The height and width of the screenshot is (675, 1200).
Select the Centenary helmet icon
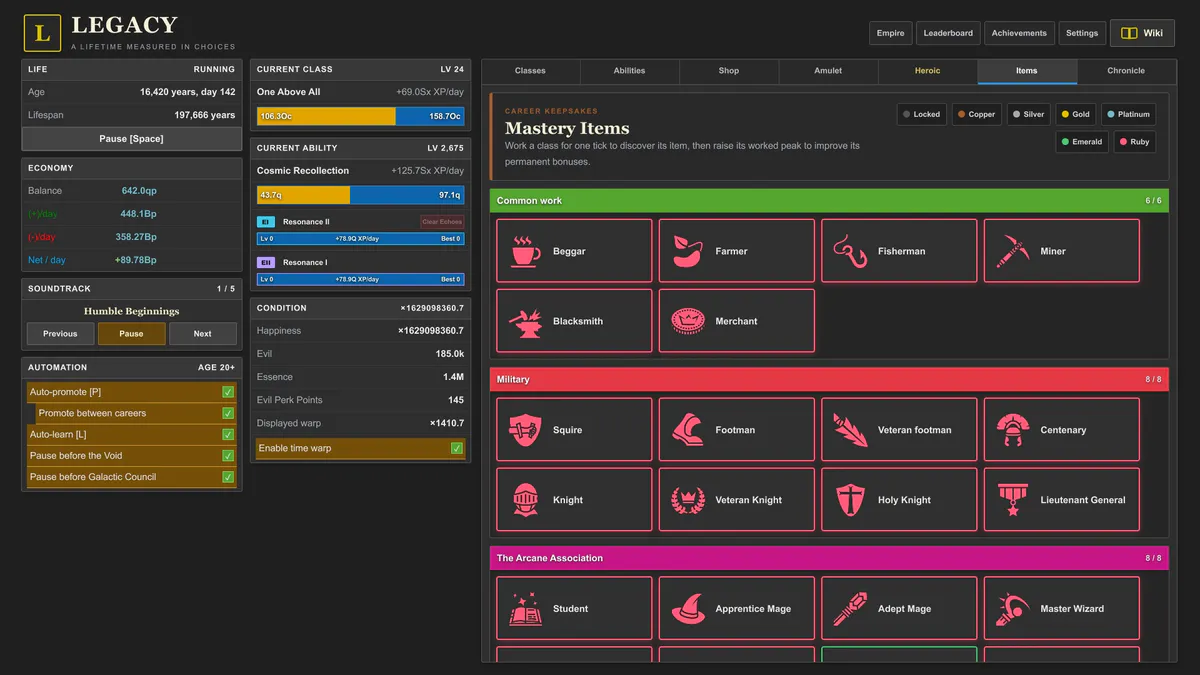click(x=1013, y=430)
